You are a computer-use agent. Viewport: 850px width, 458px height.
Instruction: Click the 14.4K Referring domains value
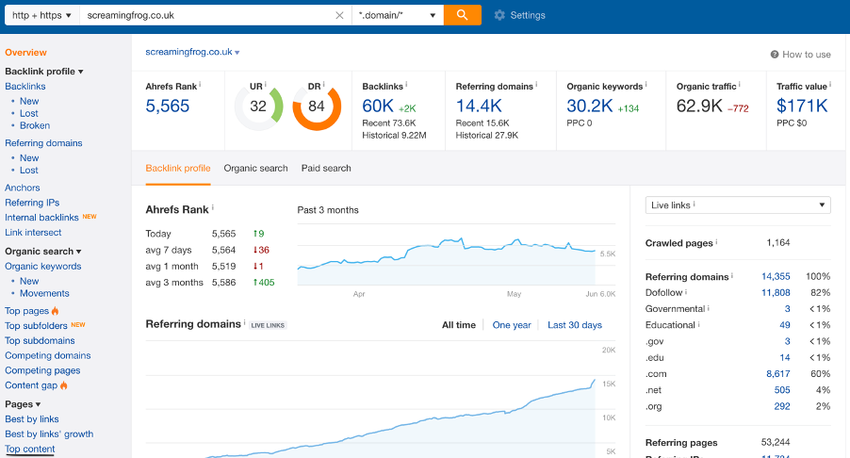[x=479, y=106]
